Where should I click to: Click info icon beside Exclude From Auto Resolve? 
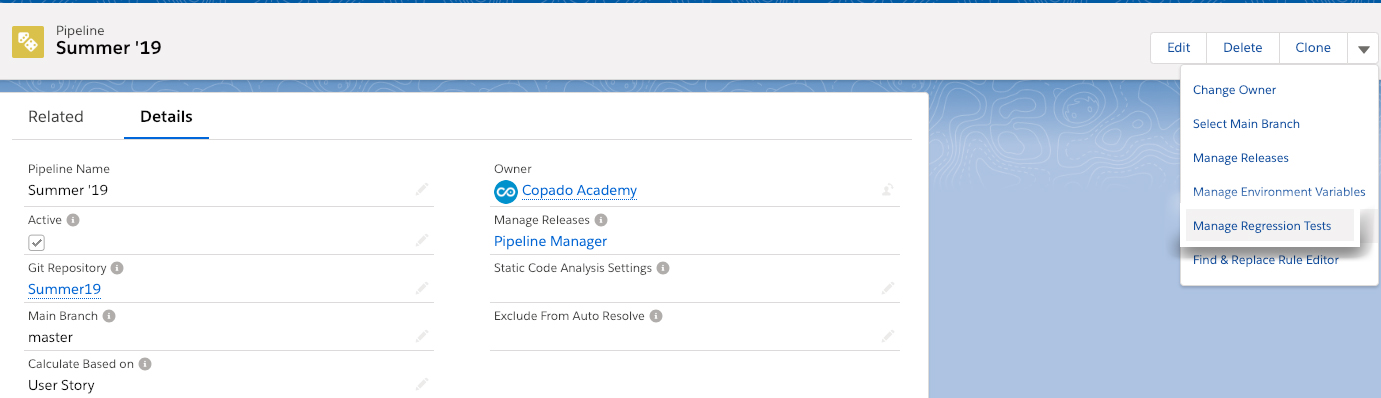click(x=656, y=316)
